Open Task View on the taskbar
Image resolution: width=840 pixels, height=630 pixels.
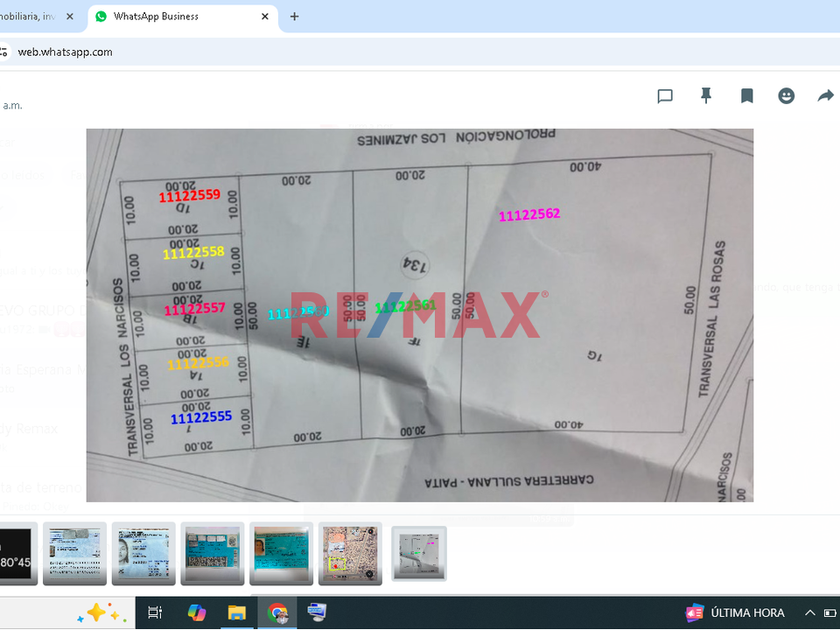click(x=155, y=613)
